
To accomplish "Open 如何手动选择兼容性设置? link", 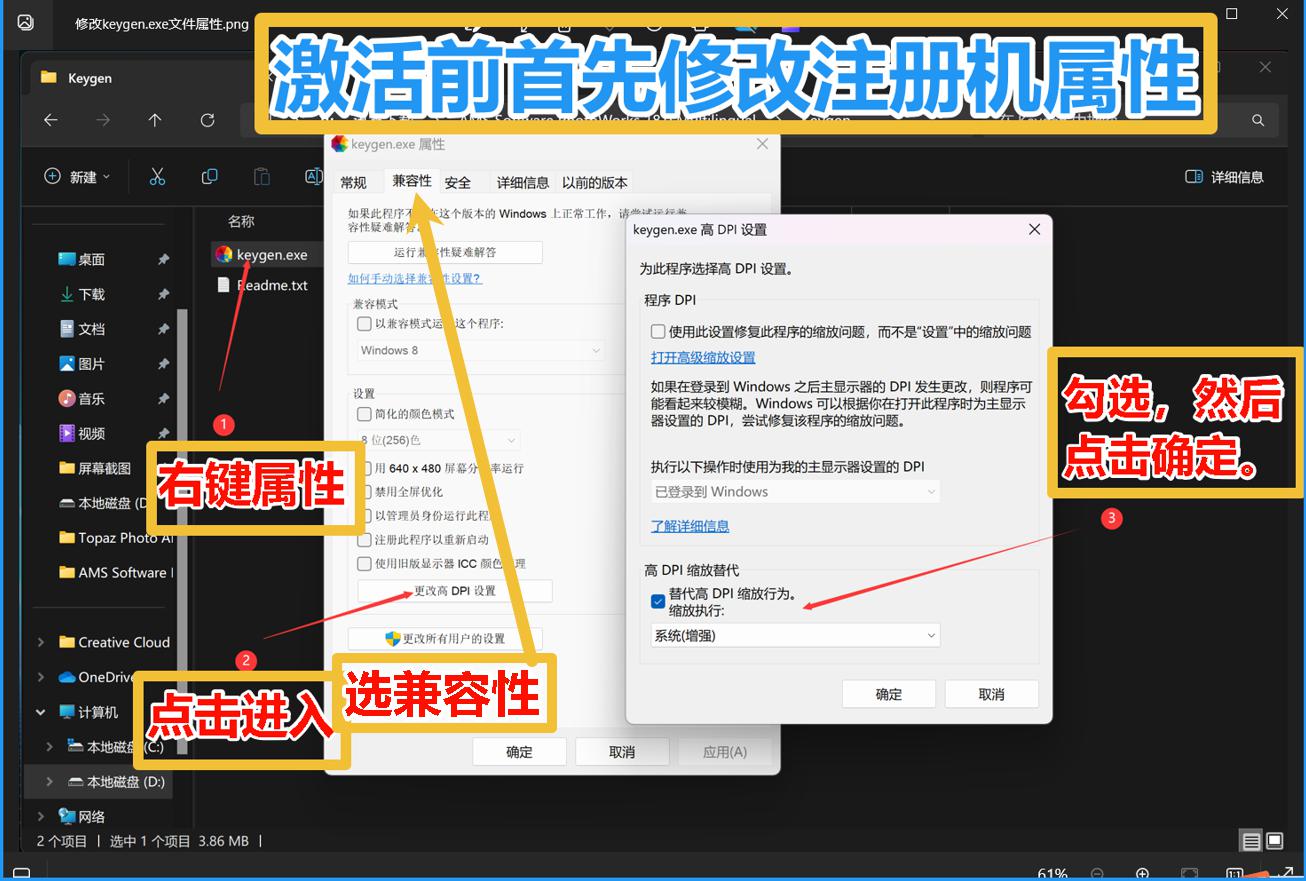I will tap(415, 278).
